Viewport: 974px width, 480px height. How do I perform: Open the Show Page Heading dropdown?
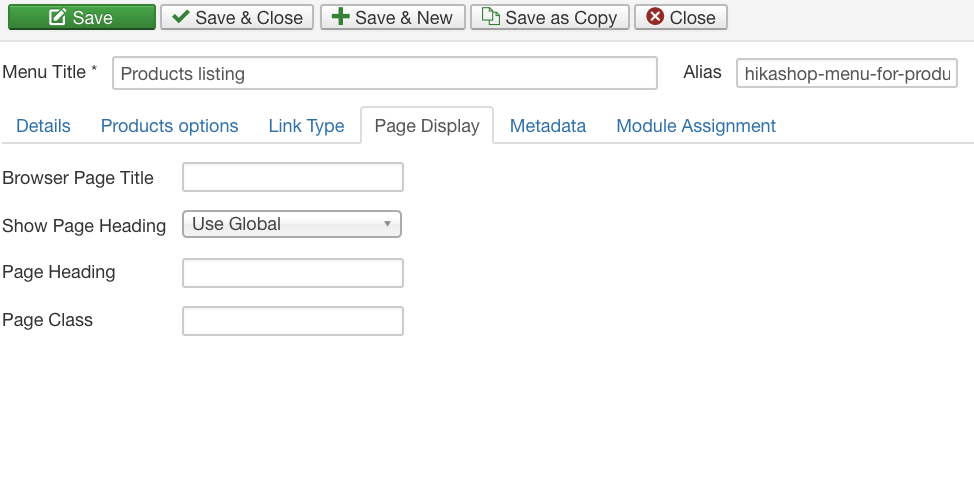pos(291,224)
